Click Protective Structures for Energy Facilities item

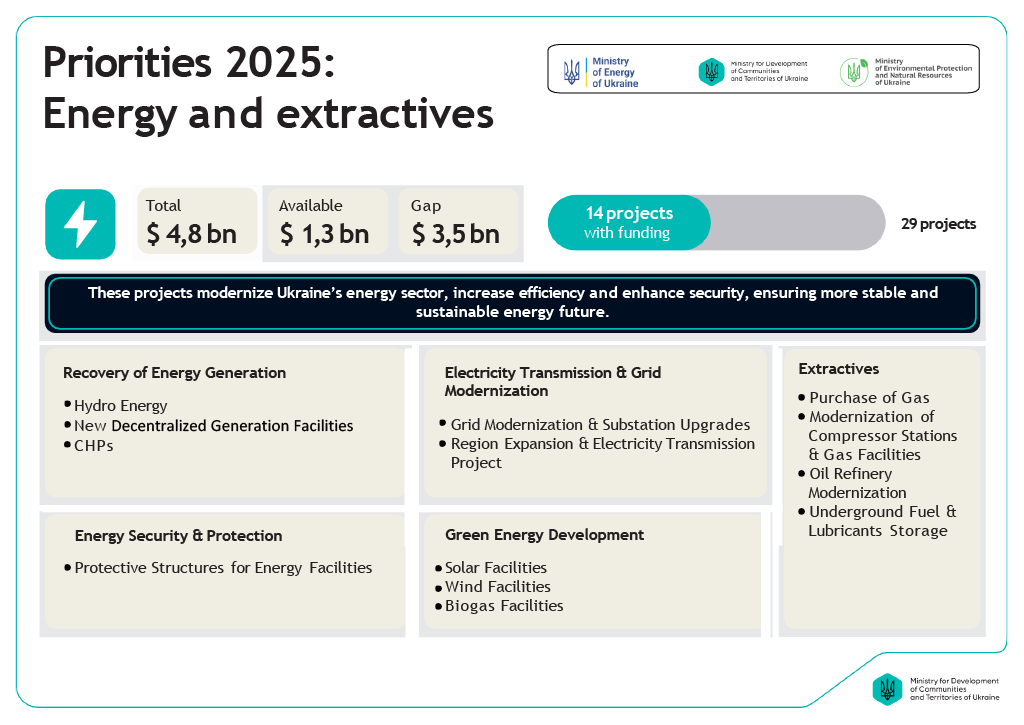(x=223, y=568)
